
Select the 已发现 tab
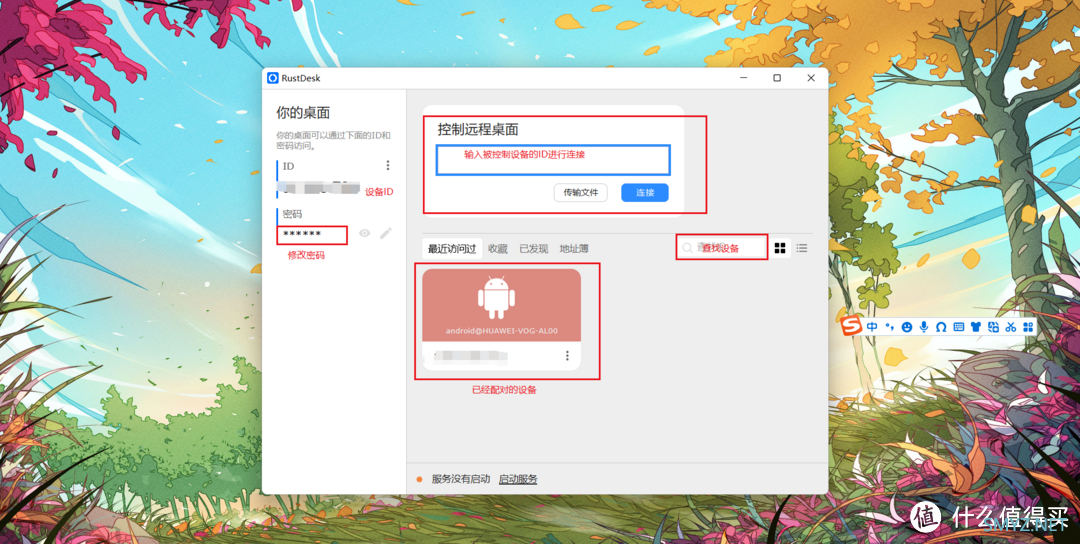pyautogui.click(x=534, y=249)
